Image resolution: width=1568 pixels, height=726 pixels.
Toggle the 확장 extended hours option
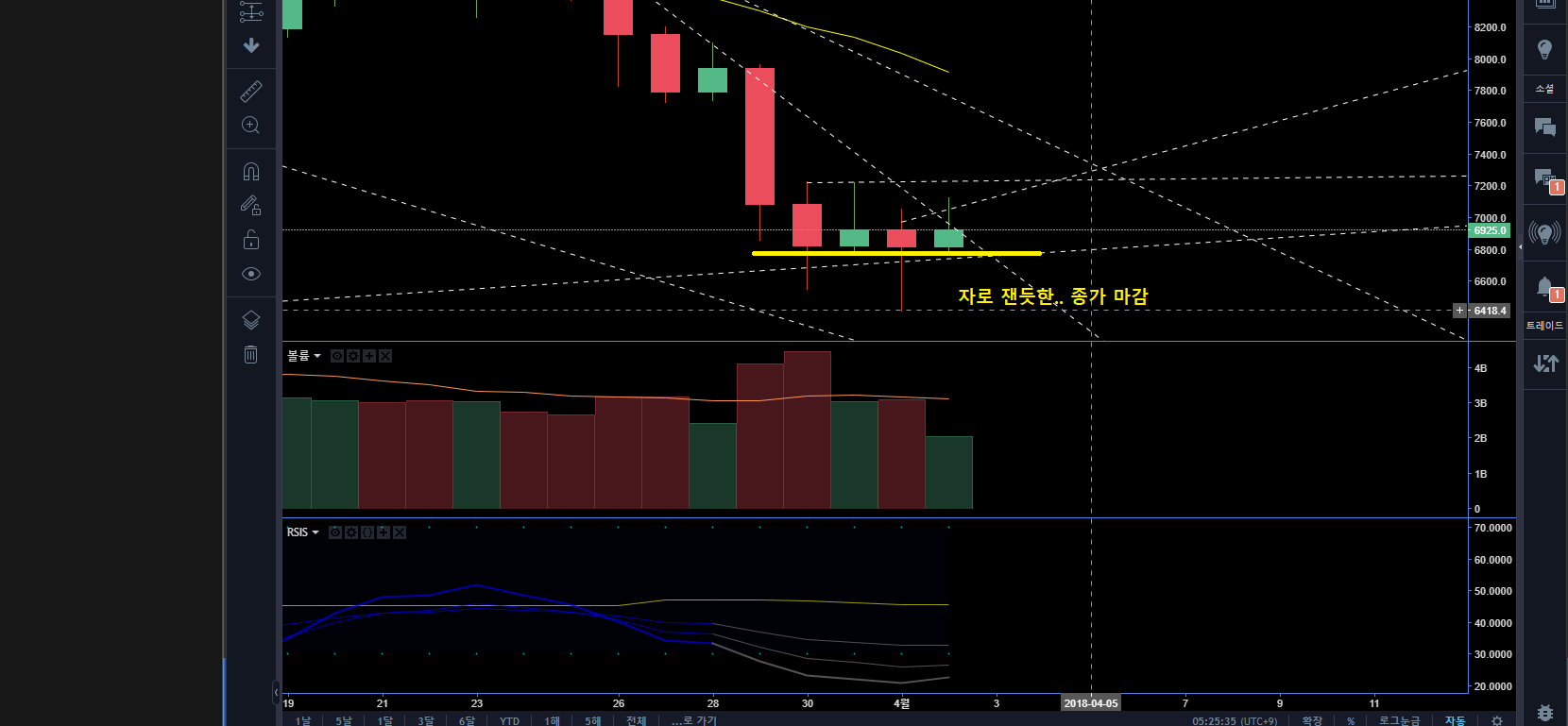tap(1312, 720)
